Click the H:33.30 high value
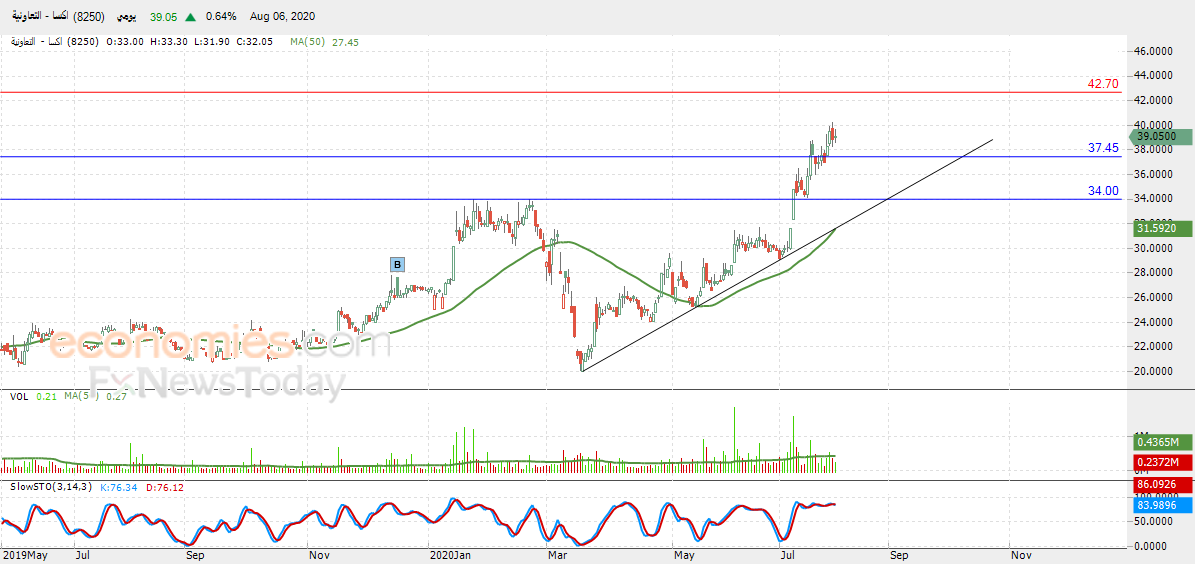The height and width of the screenshot is (564, 1195). click(x=168, y=43)
